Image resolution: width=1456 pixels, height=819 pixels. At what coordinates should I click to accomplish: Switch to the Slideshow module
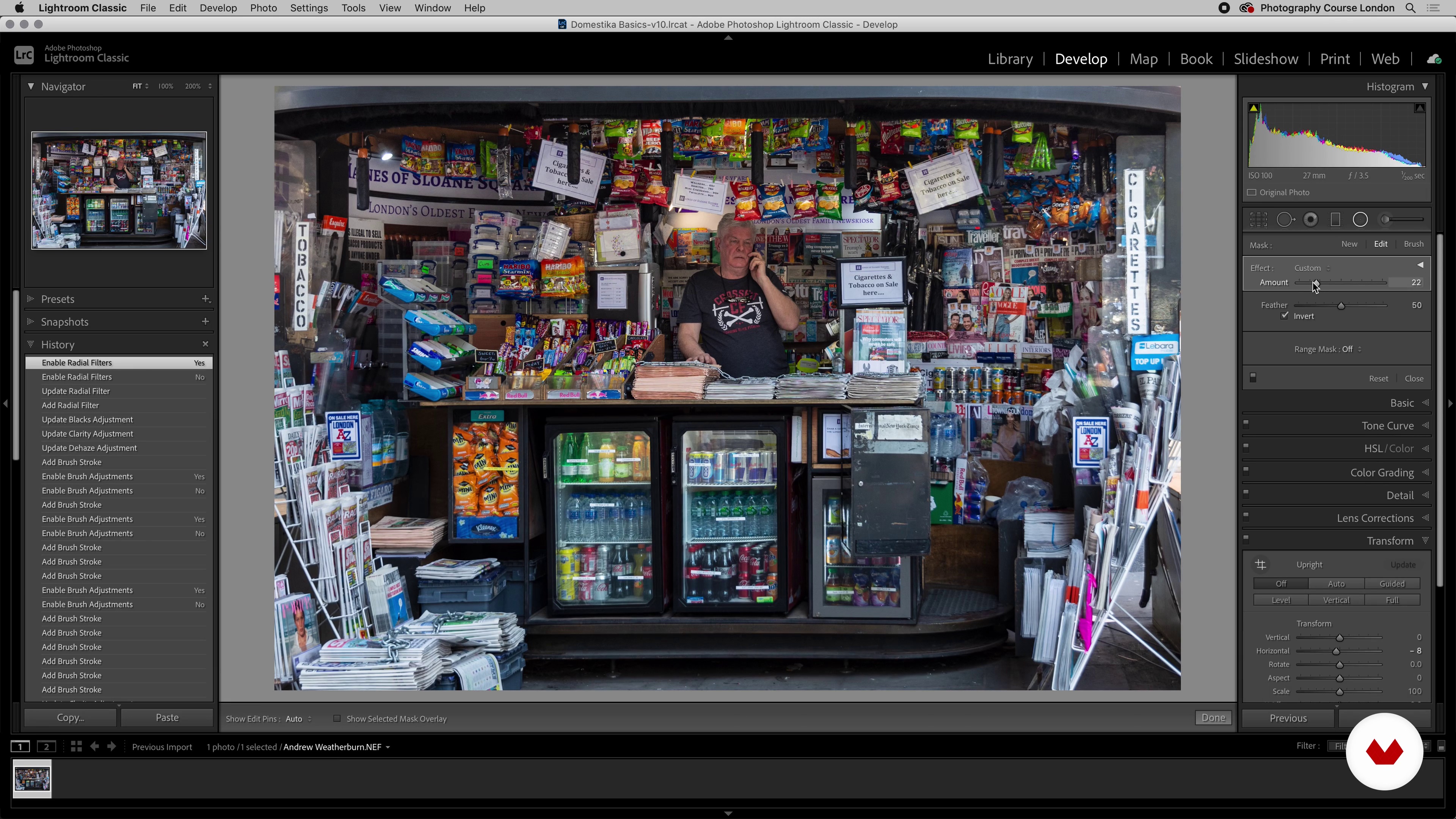[x=1266, y=59]
